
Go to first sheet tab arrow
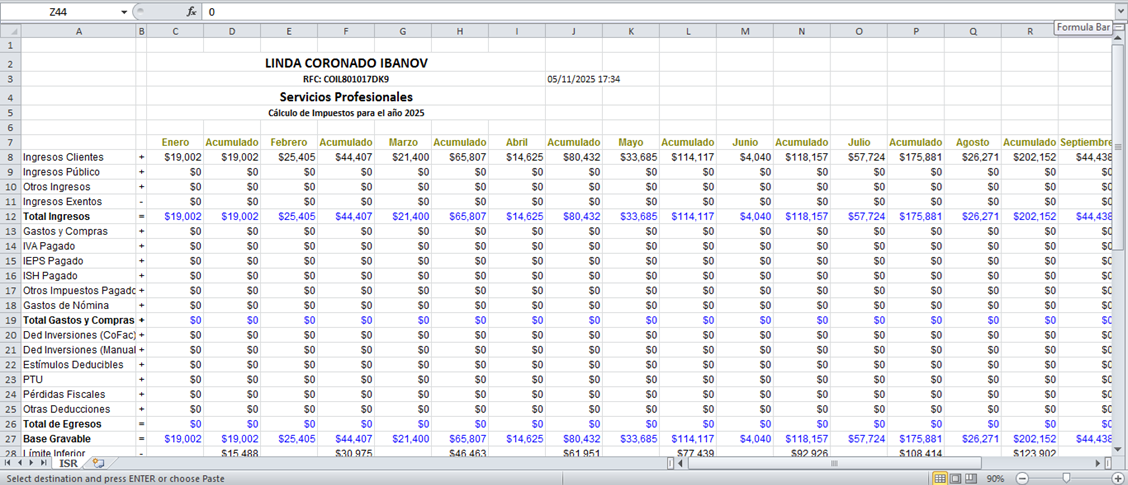8,464
